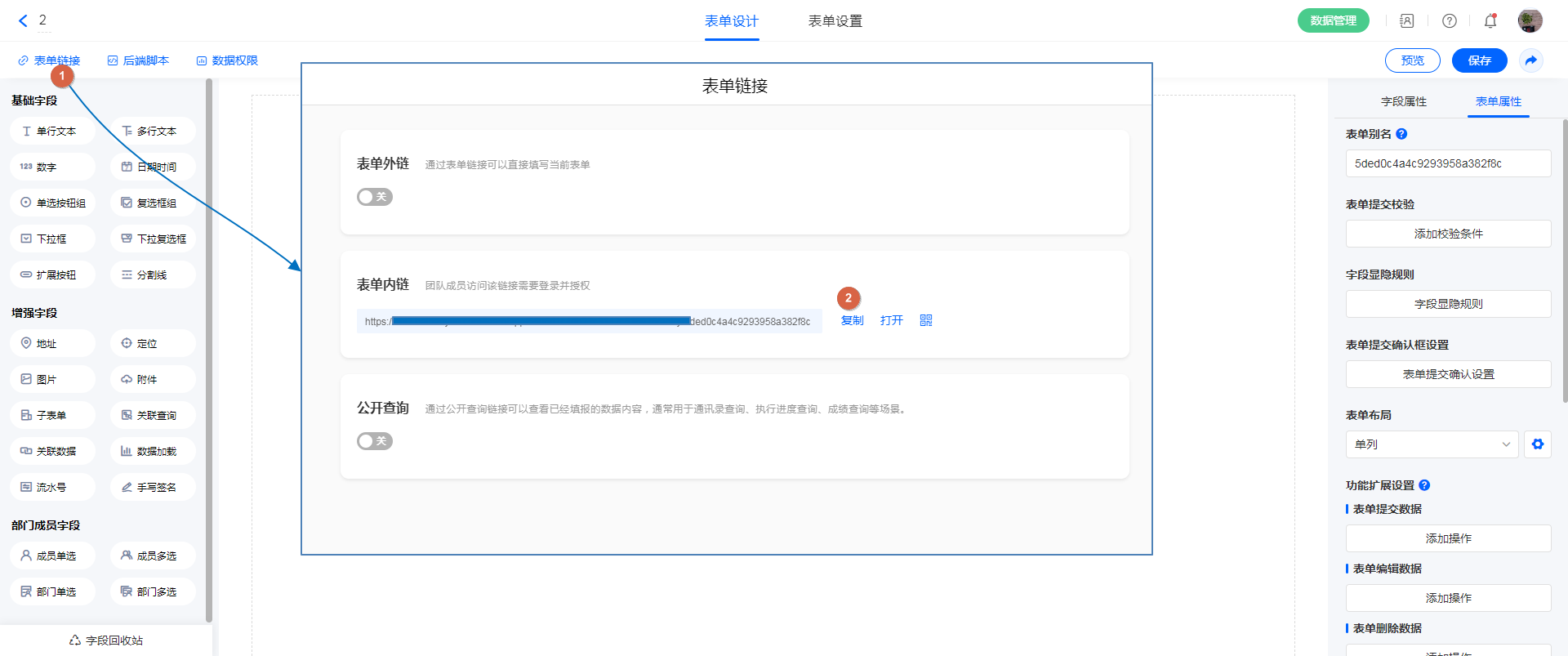1568x656 pixels.
Task: Click the back arrow icon
Action: [23, 21]
